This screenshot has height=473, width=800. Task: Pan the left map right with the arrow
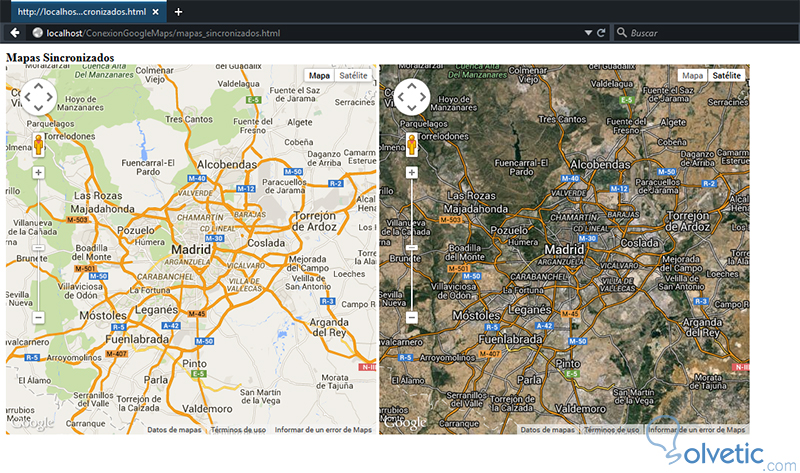click(49, 97)
